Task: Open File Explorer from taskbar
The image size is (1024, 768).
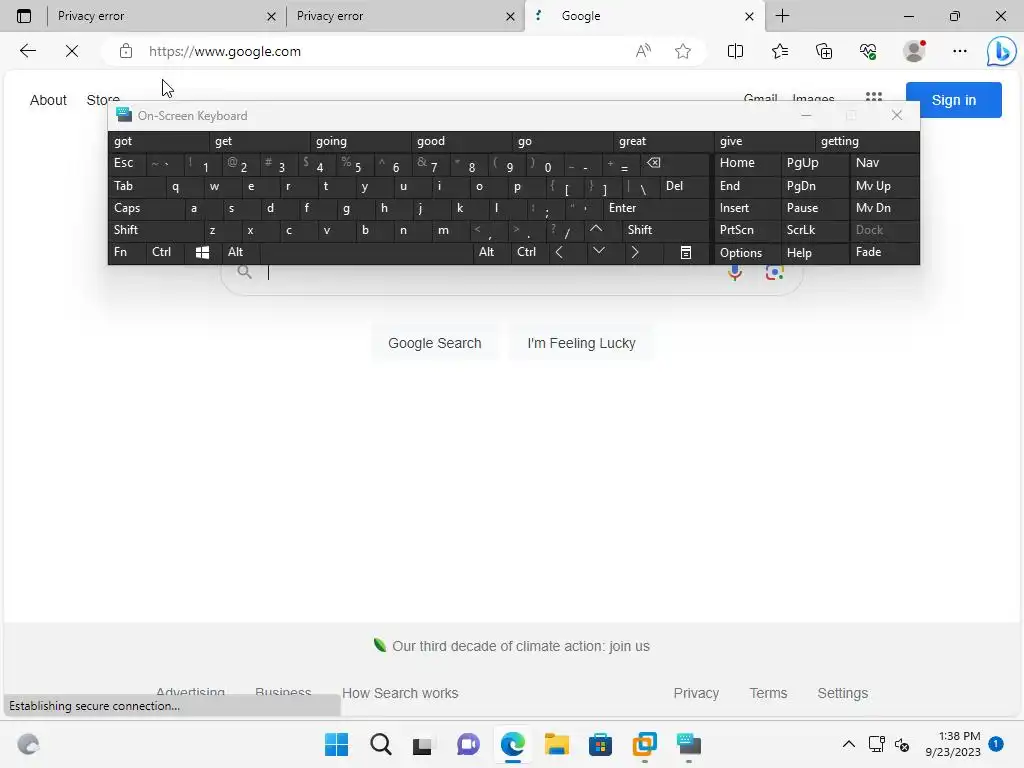Action: point(556,744)
